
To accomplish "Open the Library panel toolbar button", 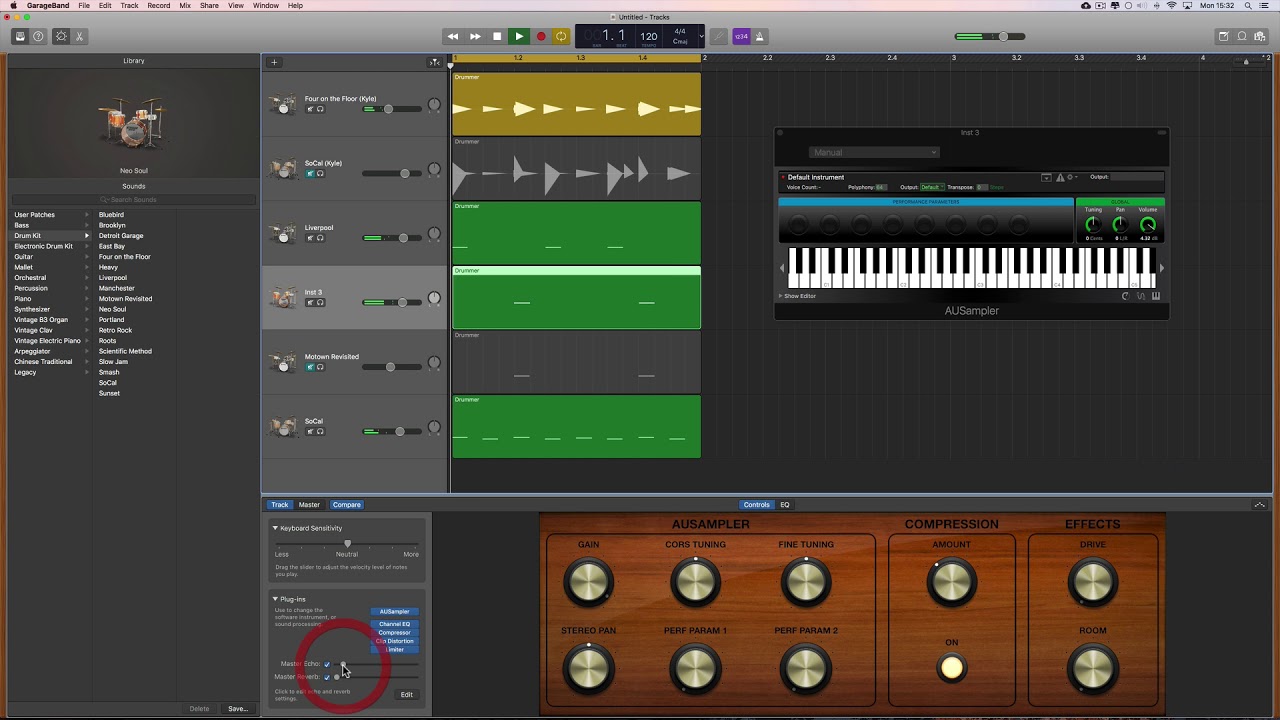I will (x=19, y=37).
